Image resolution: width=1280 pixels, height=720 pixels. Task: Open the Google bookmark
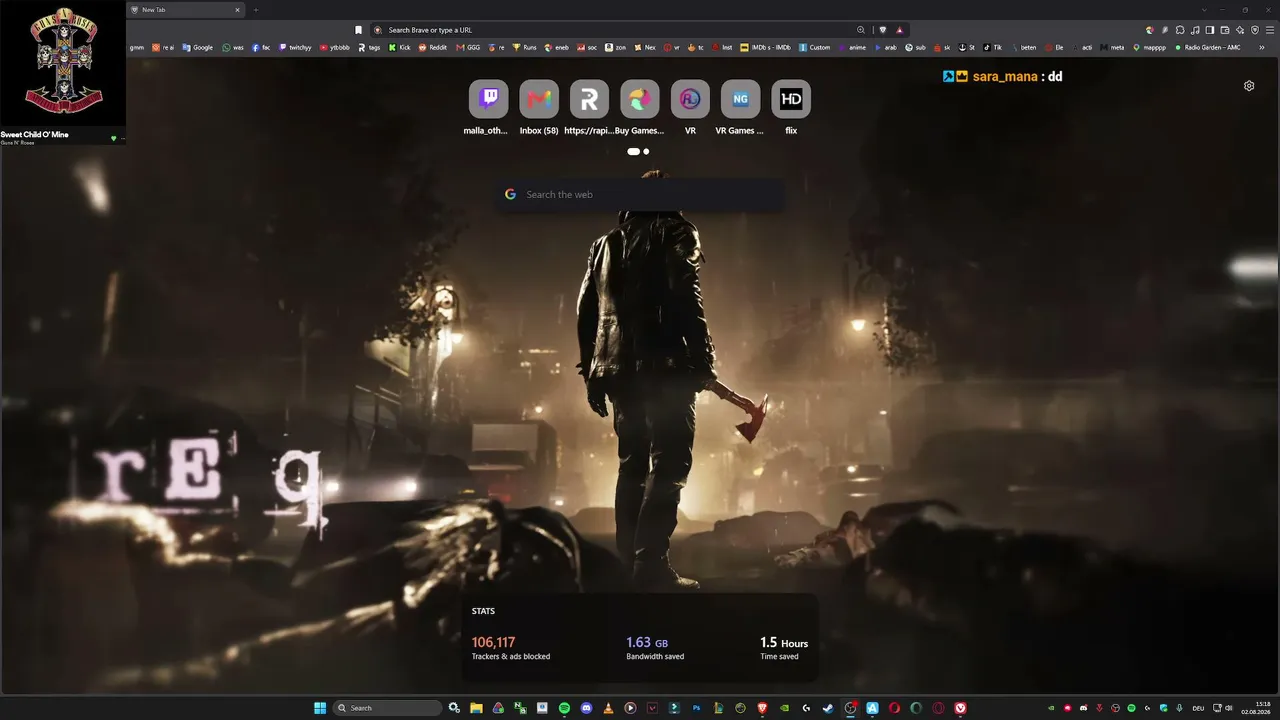[x=197, y=47]
